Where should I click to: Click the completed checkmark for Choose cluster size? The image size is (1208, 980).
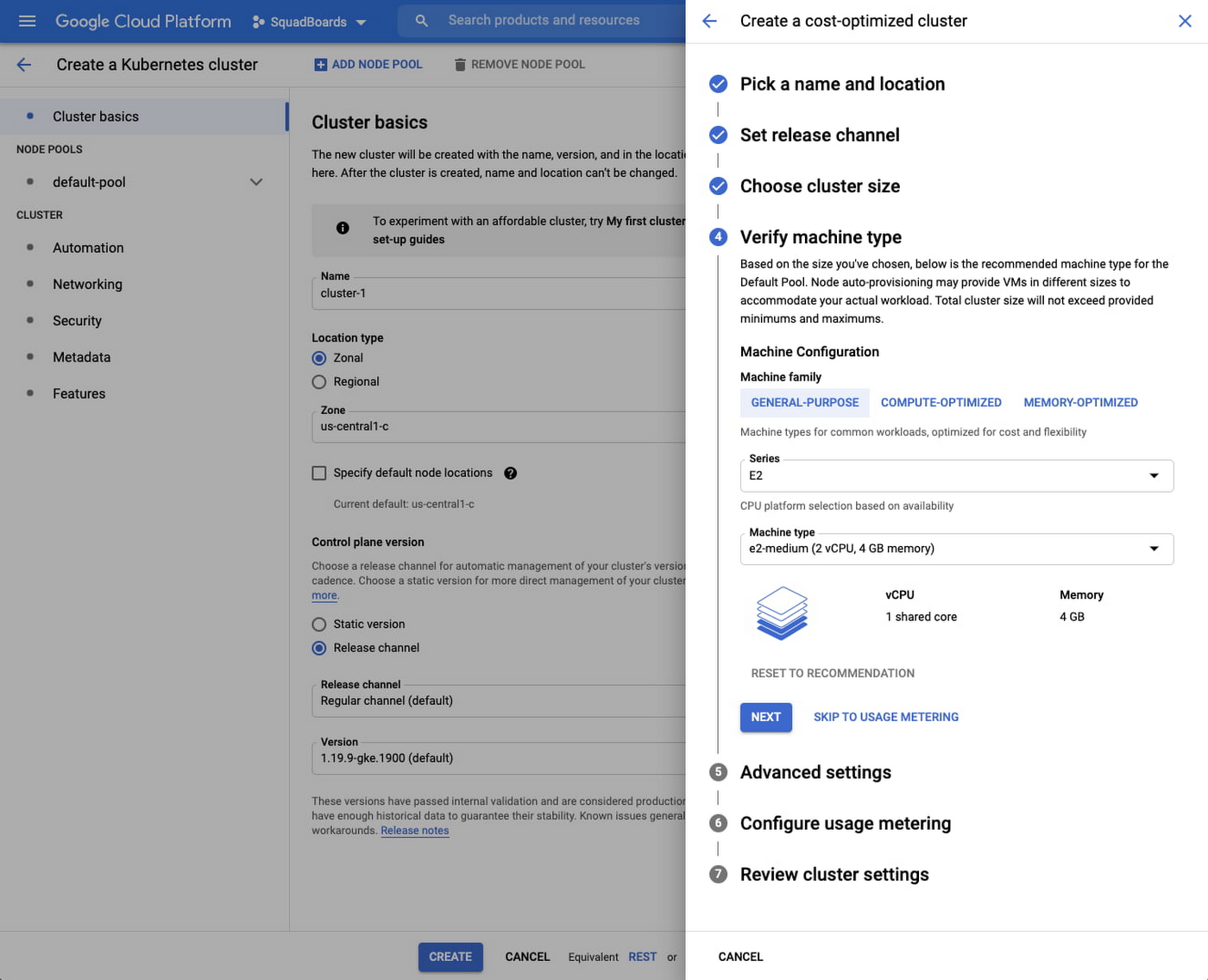(x=718, y=185)
